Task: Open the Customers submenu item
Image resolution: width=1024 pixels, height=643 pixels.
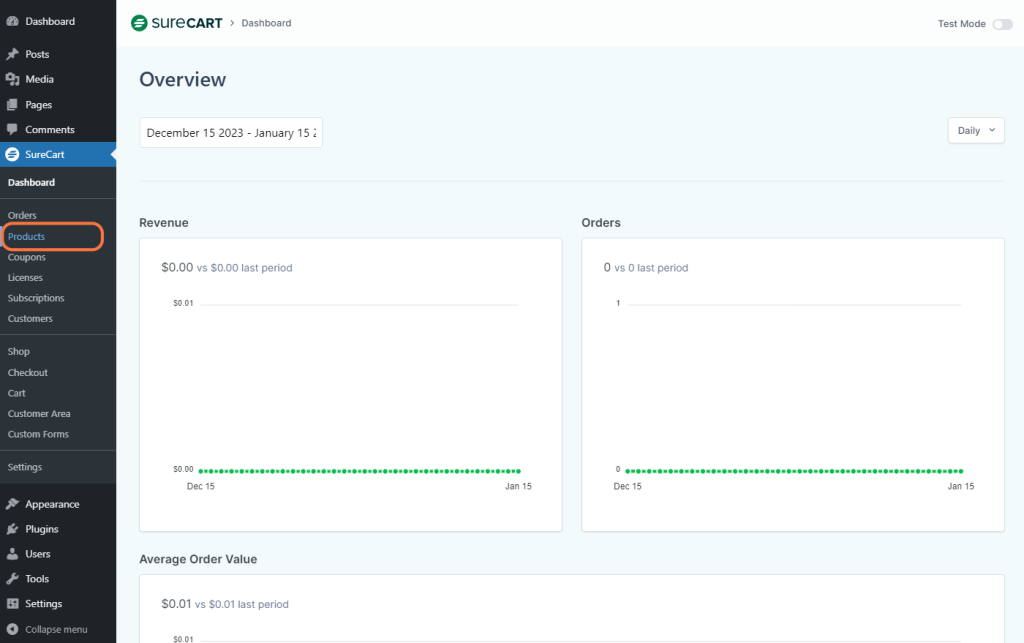Action: coord(30,319)
